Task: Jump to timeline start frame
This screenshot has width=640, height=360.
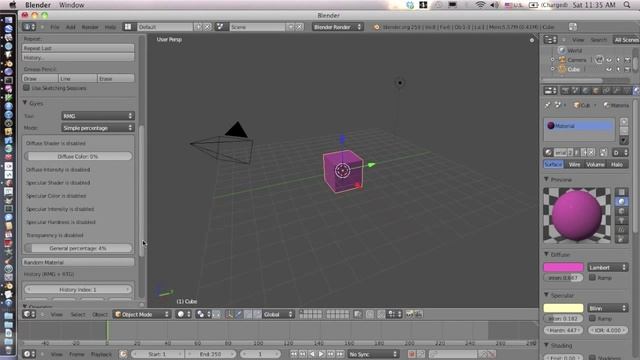Action: click(x=294, y=354)
